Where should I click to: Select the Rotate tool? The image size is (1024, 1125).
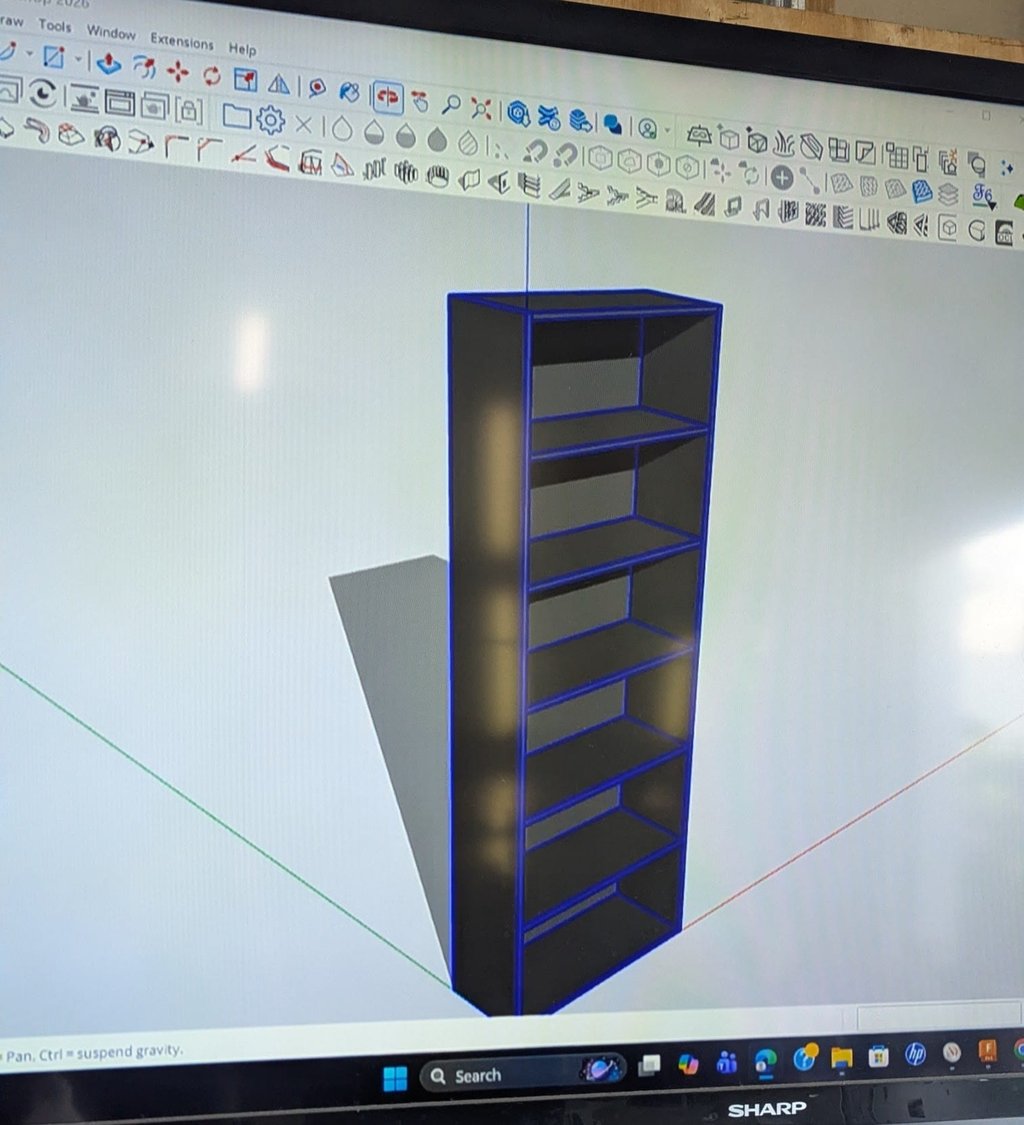(x=212, y=75)
